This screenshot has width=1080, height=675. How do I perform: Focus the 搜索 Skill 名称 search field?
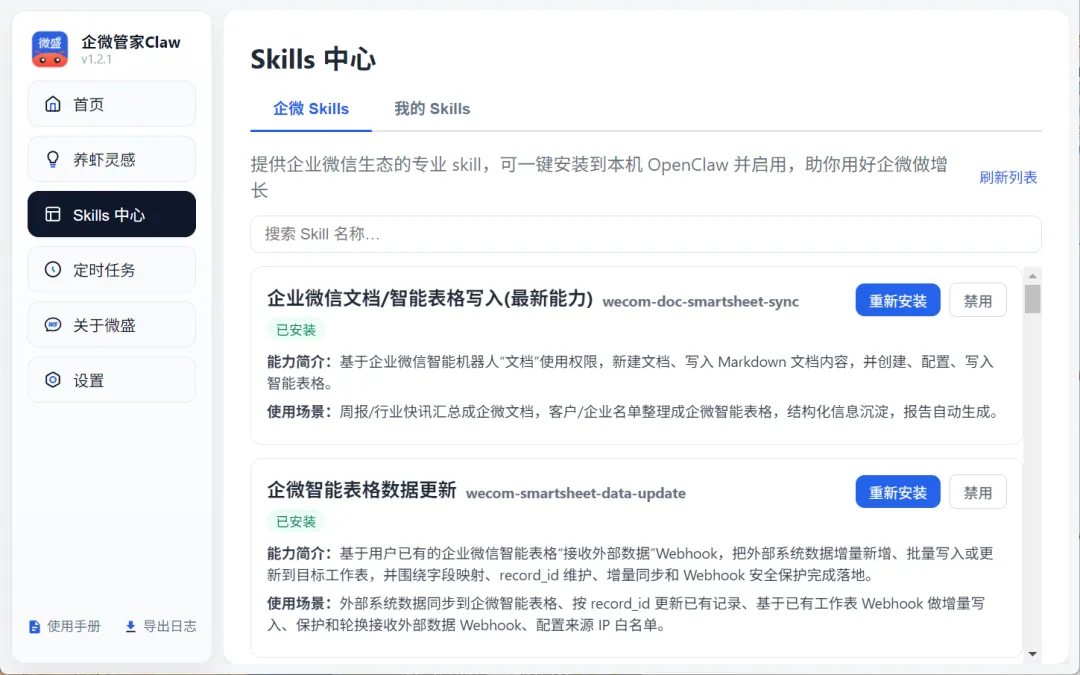[645, 234]
